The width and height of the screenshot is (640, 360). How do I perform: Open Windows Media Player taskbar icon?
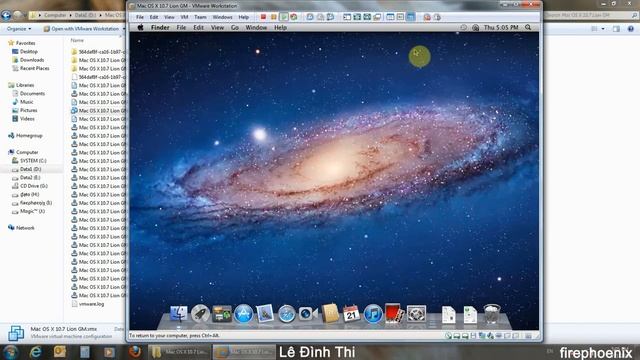109,352
